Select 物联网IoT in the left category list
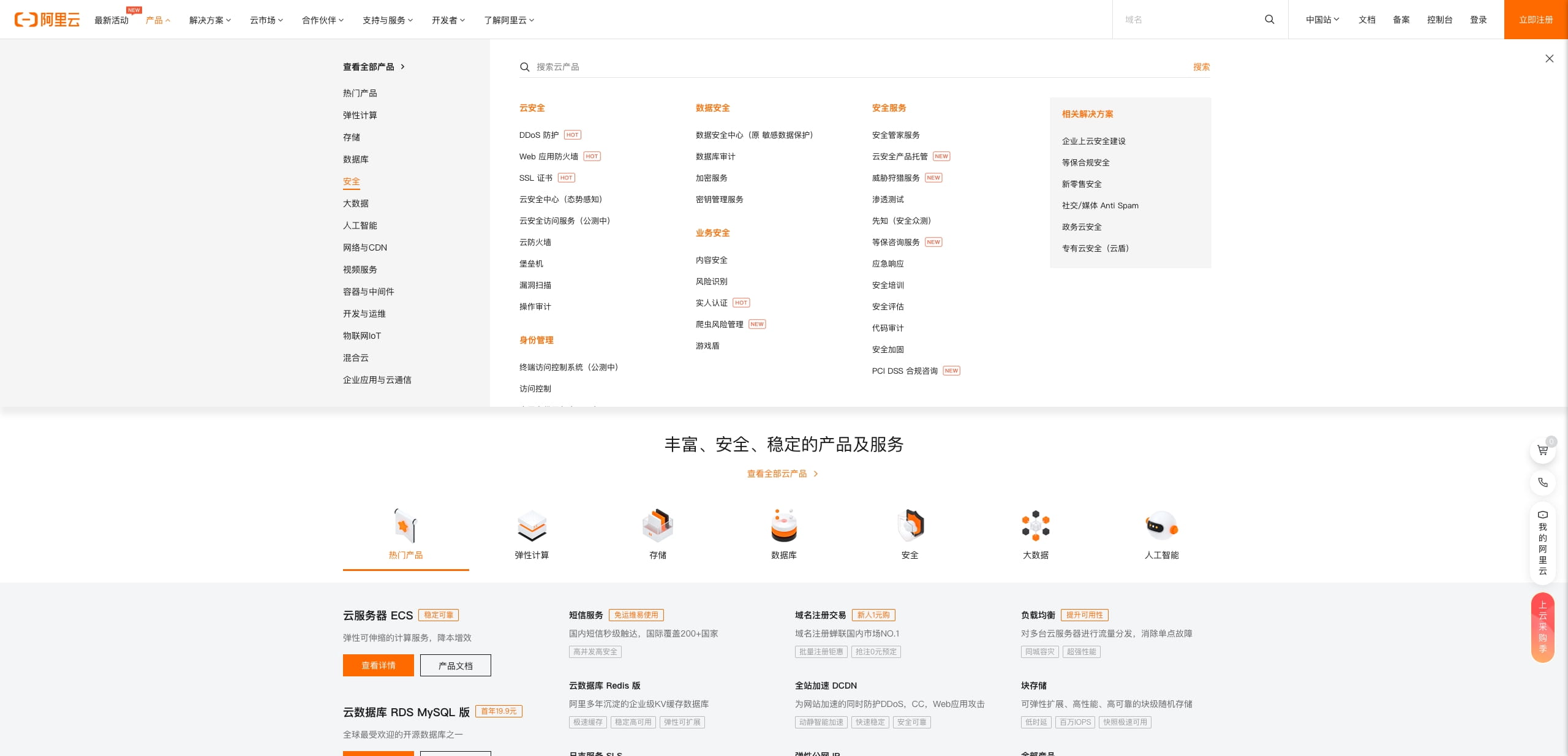 click(362, 336)
